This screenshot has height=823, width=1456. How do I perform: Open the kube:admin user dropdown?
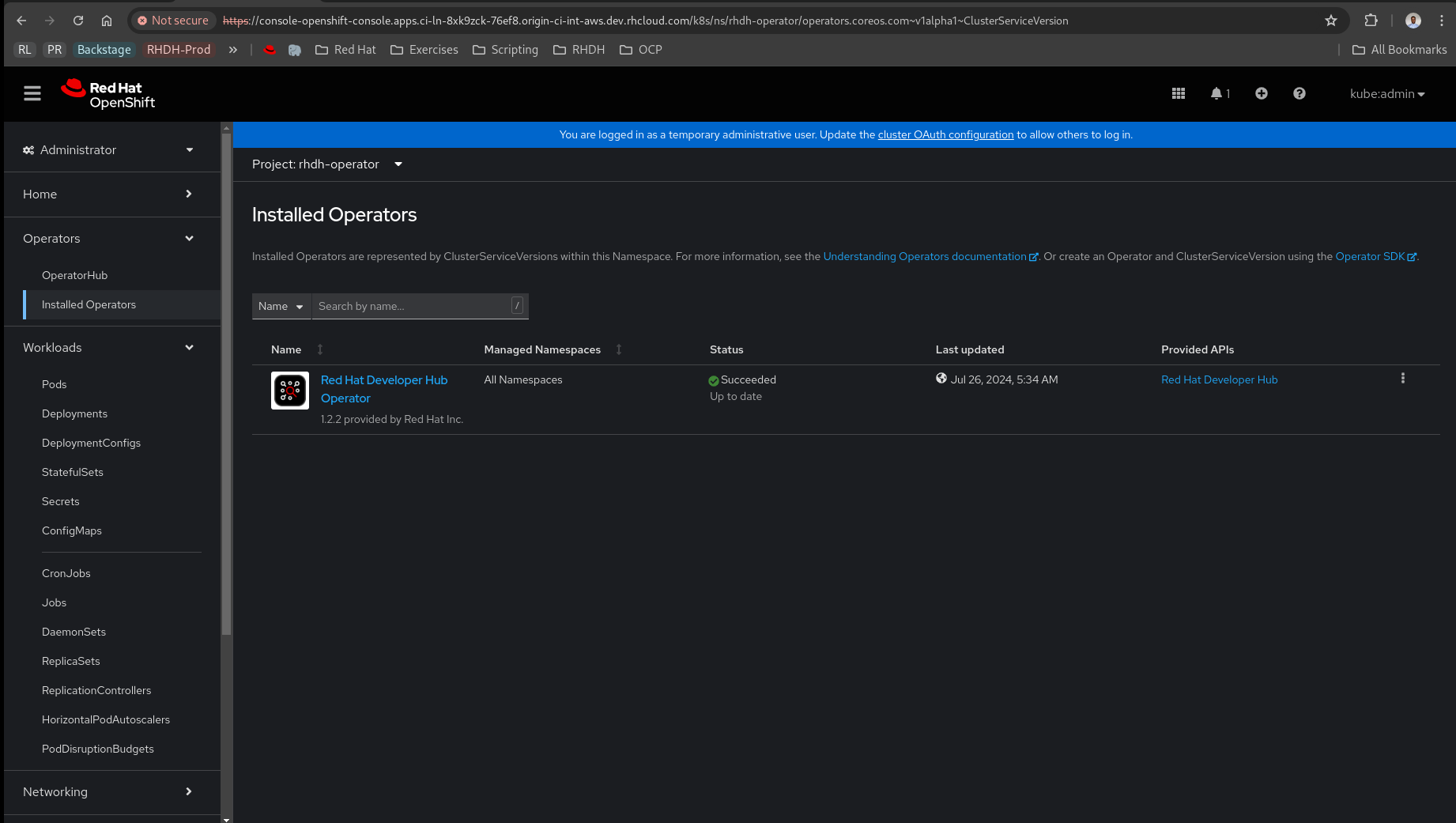1387,93
